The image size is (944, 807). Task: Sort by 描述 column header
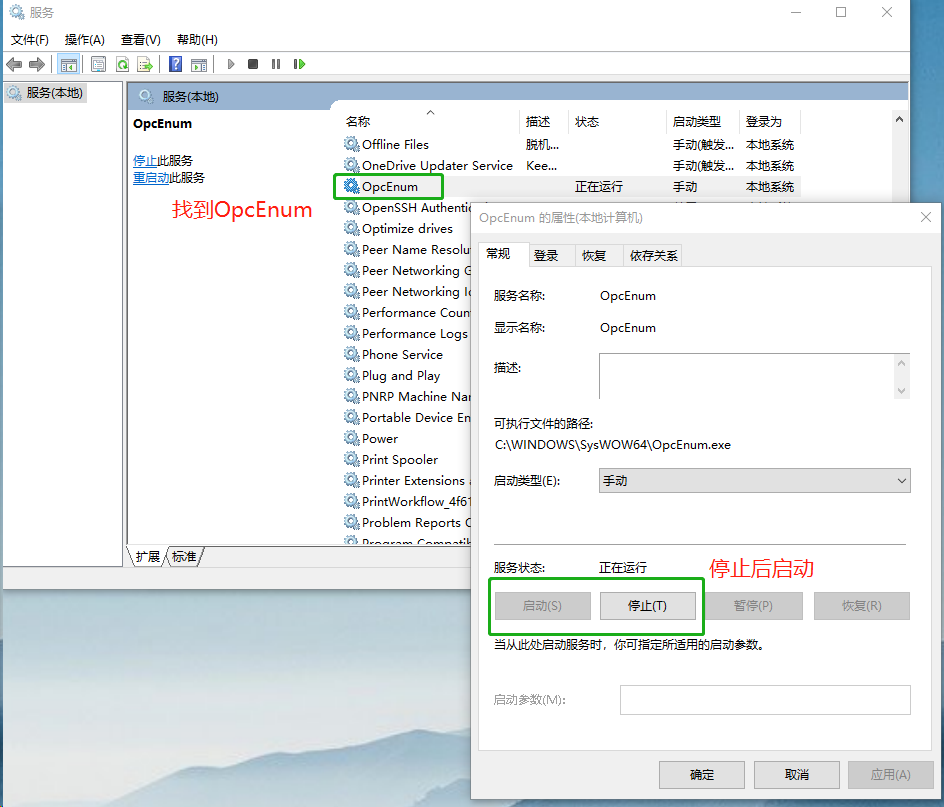coord(544,122)
